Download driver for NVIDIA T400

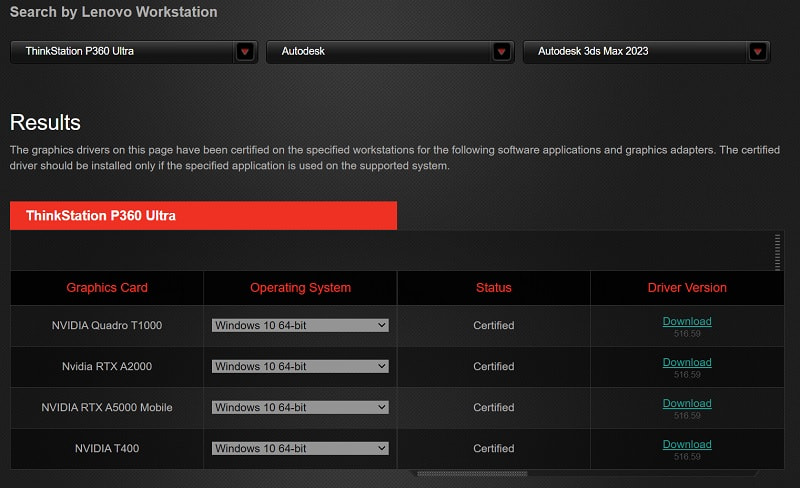click(x=687, y=444)
